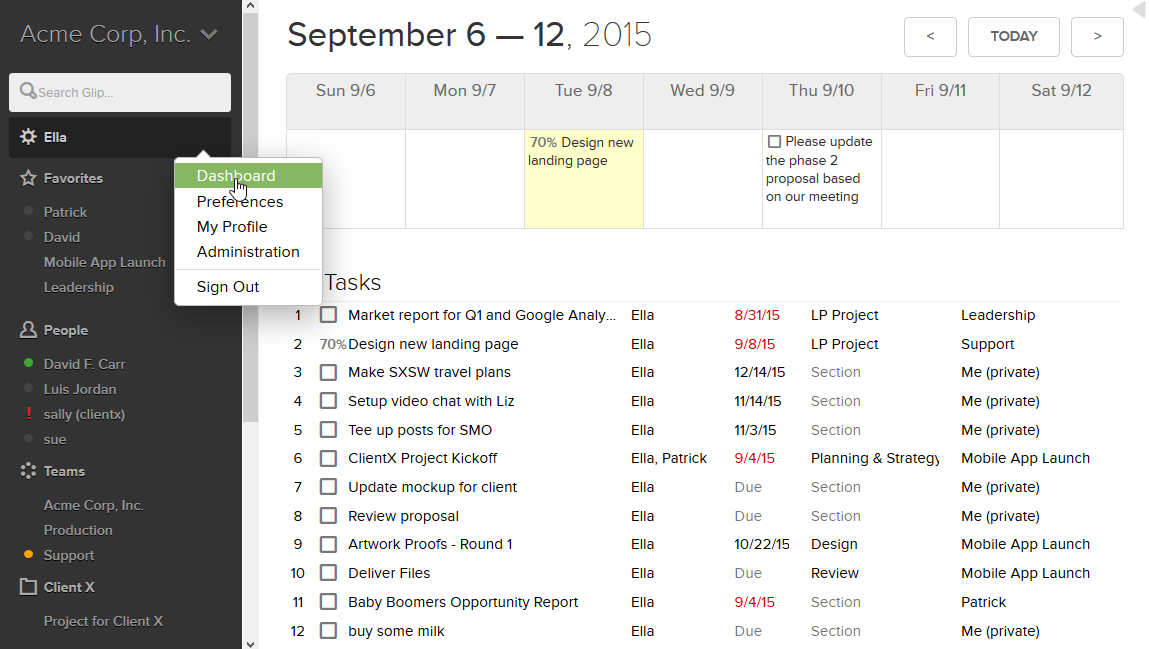Expand the Acme Corp, Inc. dropdown arrow
This screenshot has width=1149, height=649.
tap(209, 35)
